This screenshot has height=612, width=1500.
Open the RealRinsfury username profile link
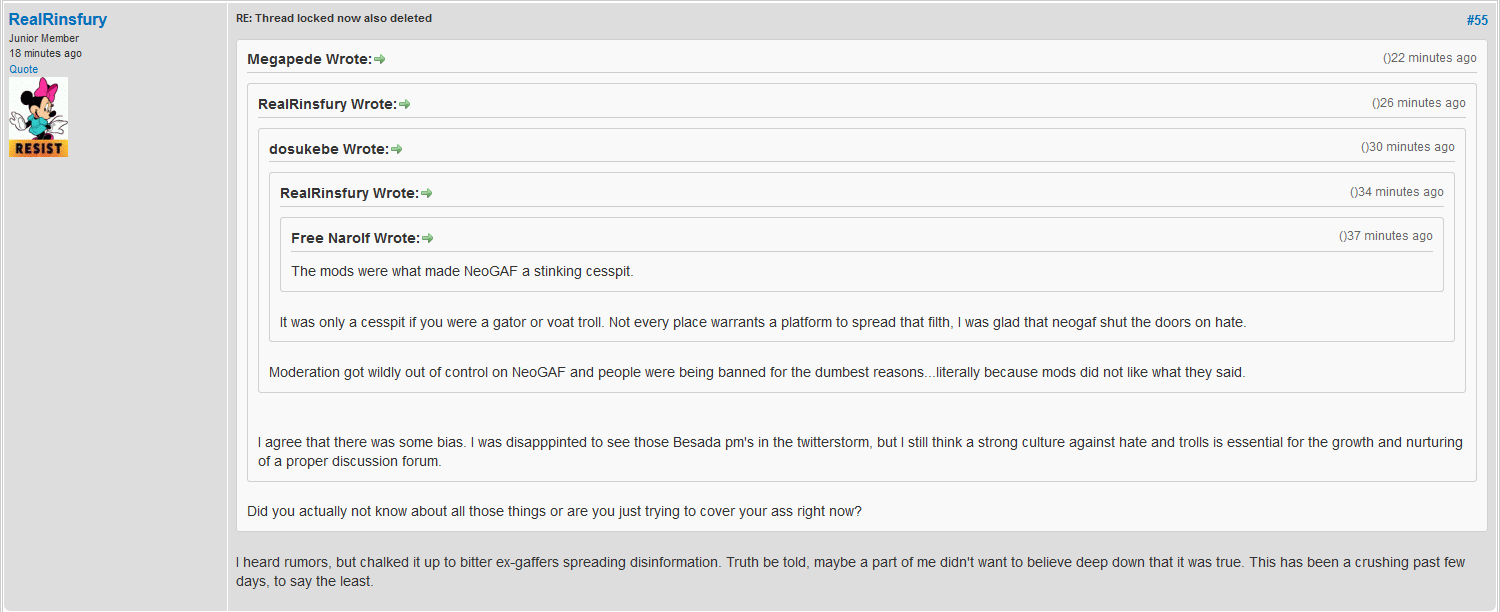pyautogui.click(x=58, y=19)
